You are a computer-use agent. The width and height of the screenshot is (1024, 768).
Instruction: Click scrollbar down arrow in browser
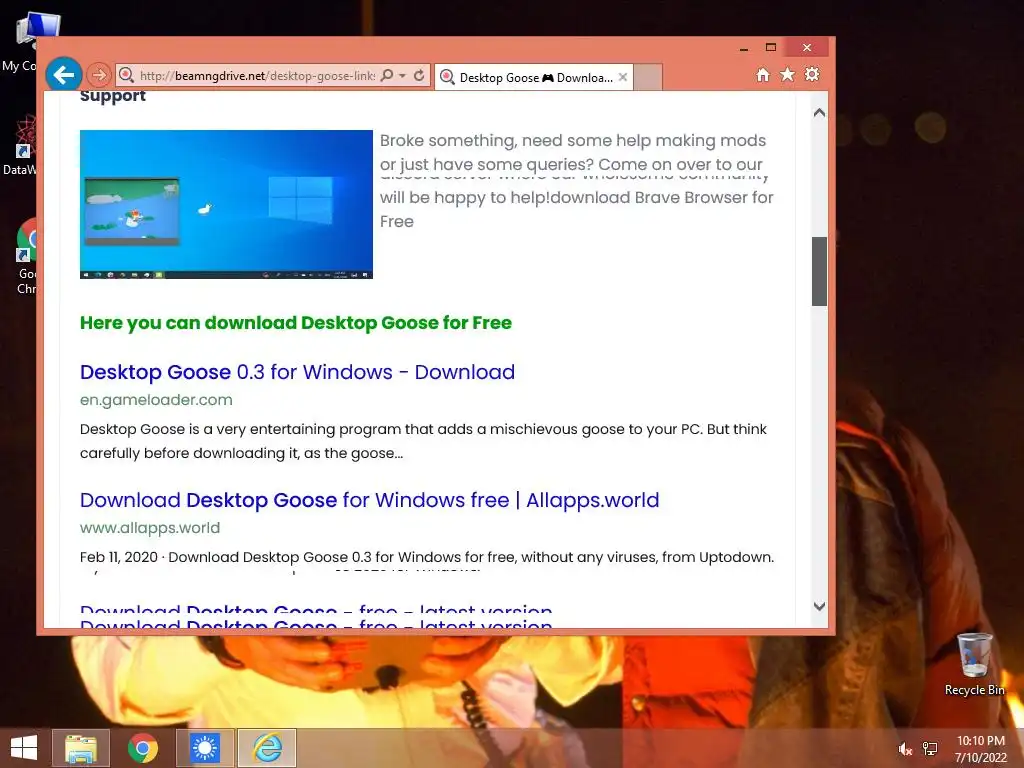pyautogui.click(x=820, y=606)
